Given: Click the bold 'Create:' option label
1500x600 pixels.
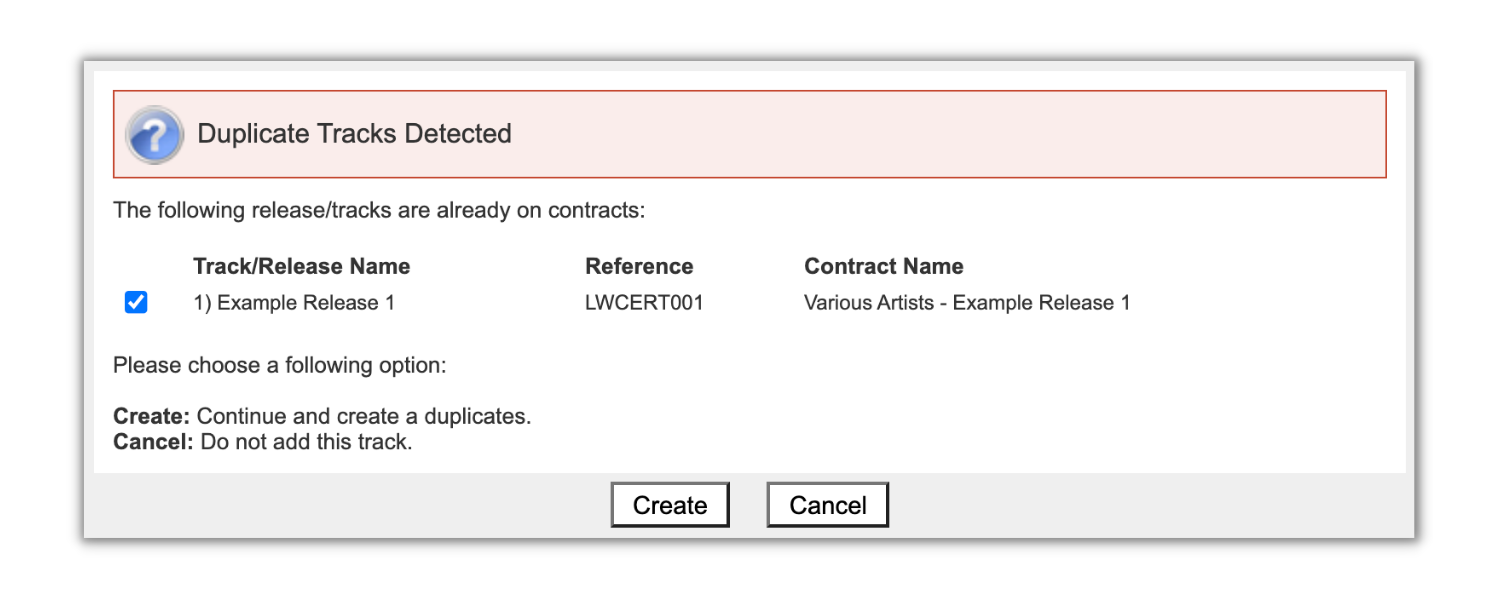Looking at the screenshot, I should [x=152, y=416].
